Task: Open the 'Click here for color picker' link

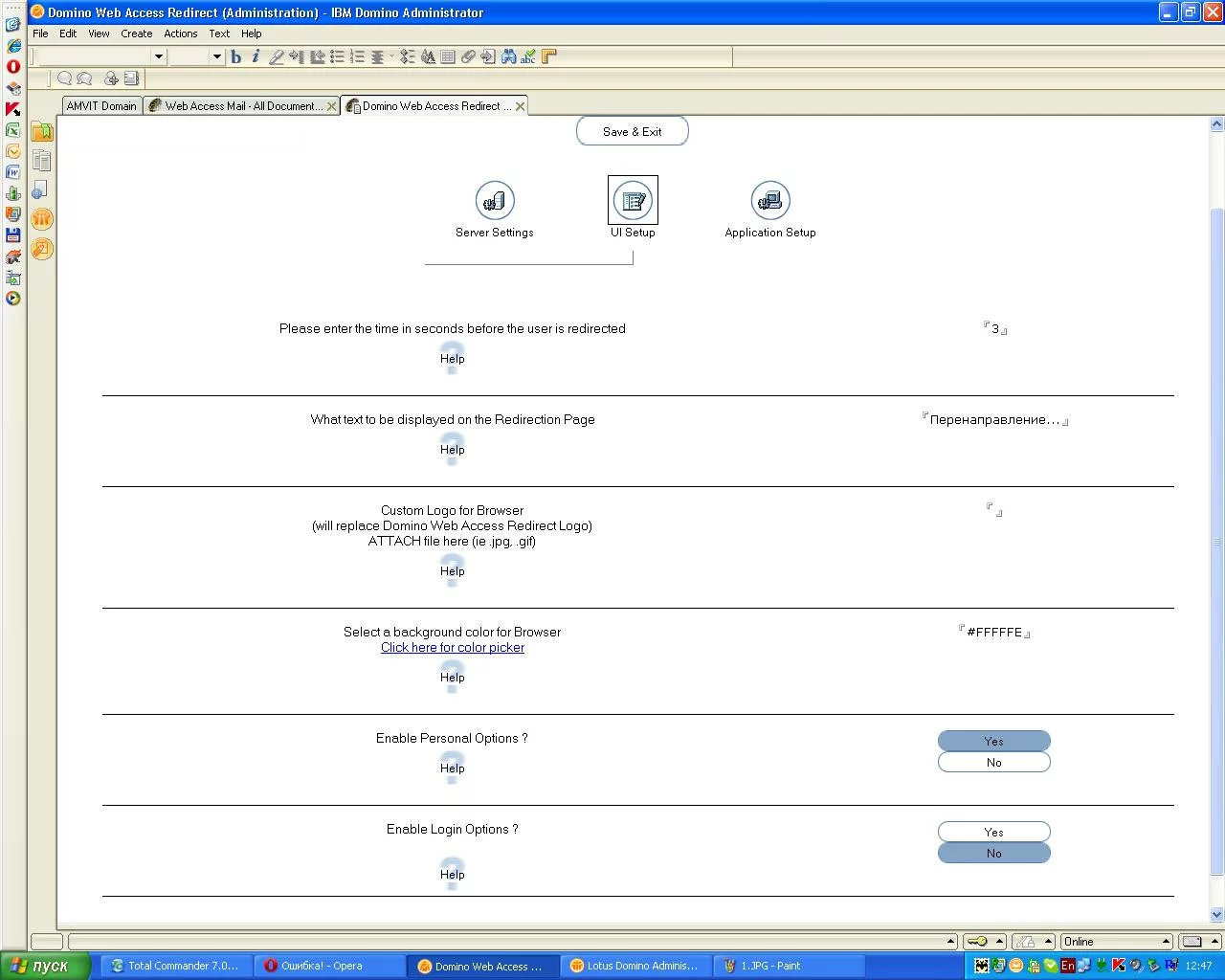Action: coord(453,648)
